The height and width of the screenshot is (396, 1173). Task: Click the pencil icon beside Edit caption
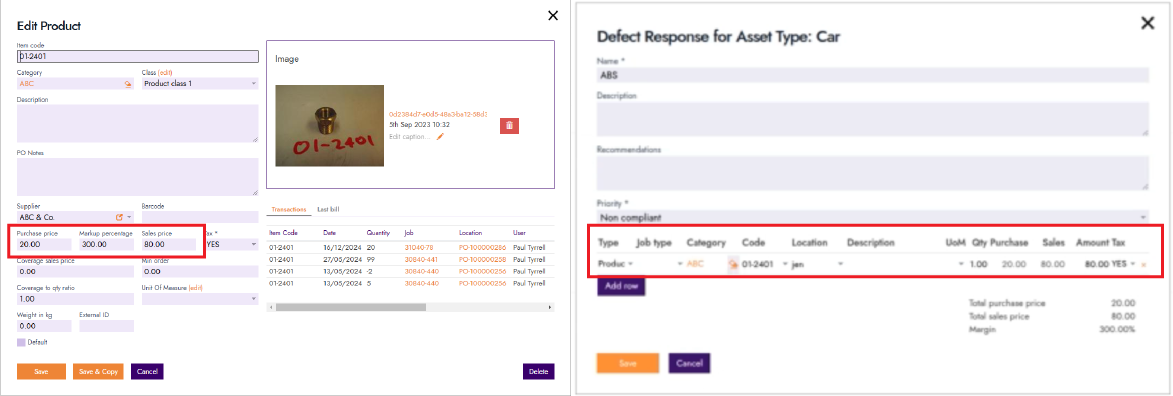(441, 137)
